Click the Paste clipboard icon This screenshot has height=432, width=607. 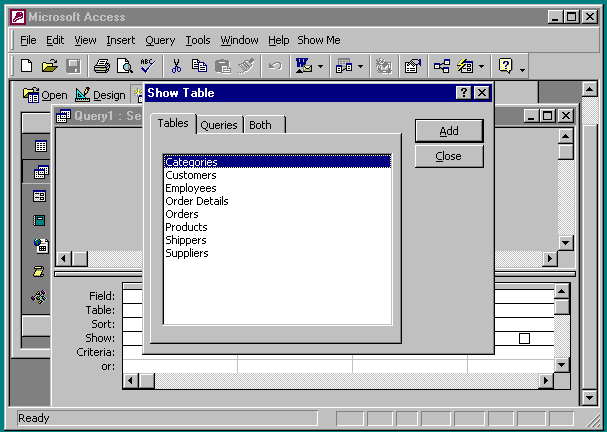tap(223, 66)
